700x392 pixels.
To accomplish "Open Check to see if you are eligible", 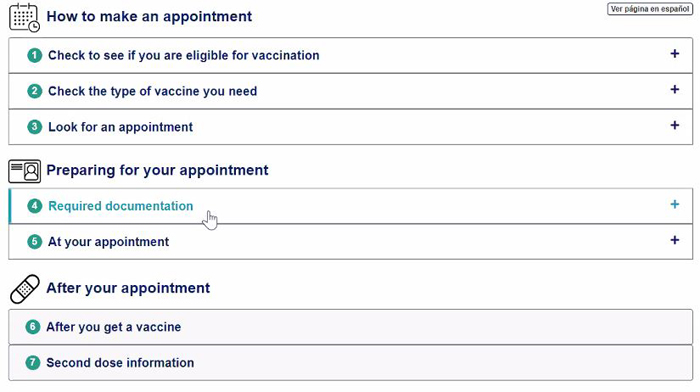I will [350, 55].
